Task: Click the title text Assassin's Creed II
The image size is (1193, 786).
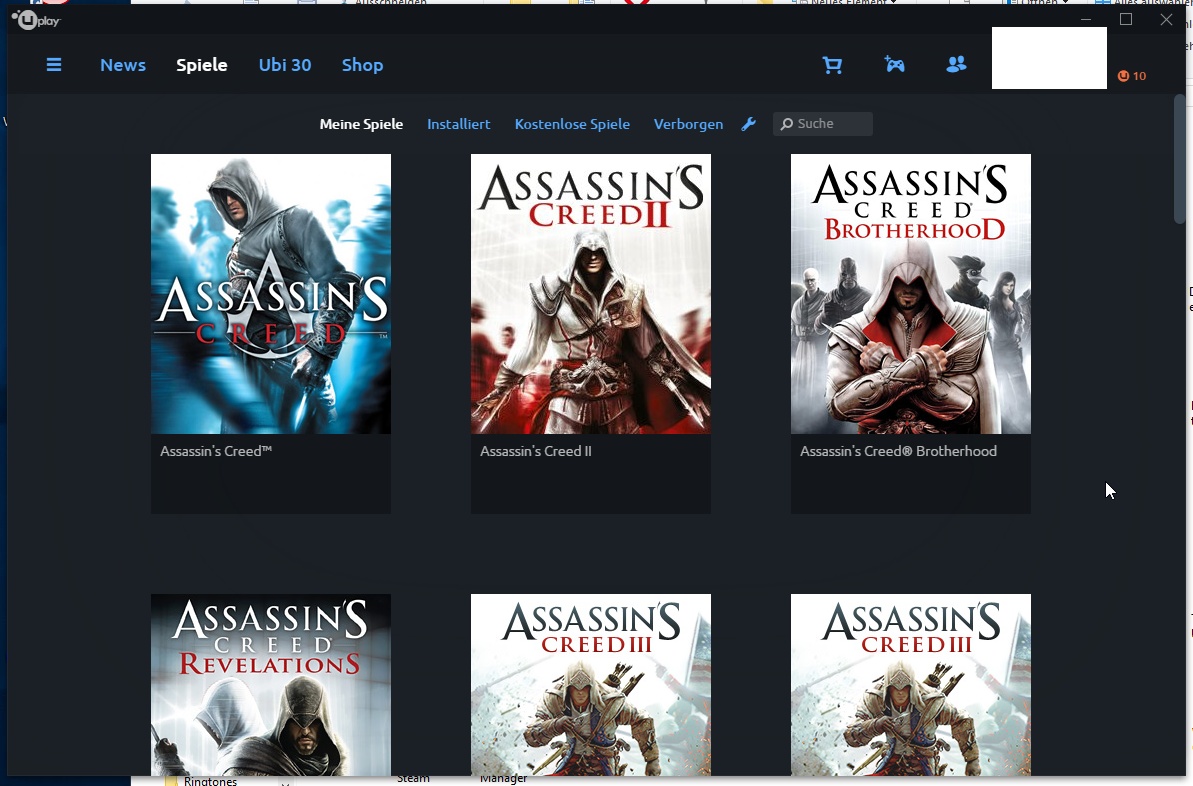Action: pyautogui.click(x=536, y=451)
